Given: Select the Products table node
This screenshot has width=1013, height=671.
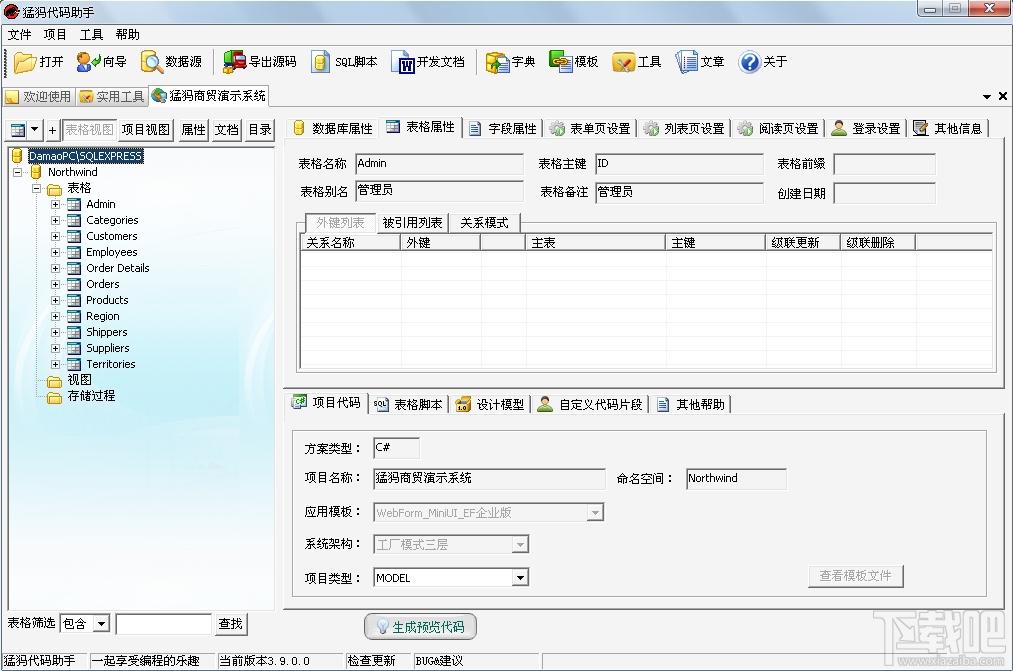Looking at the screenshot, I should (107, 300).
